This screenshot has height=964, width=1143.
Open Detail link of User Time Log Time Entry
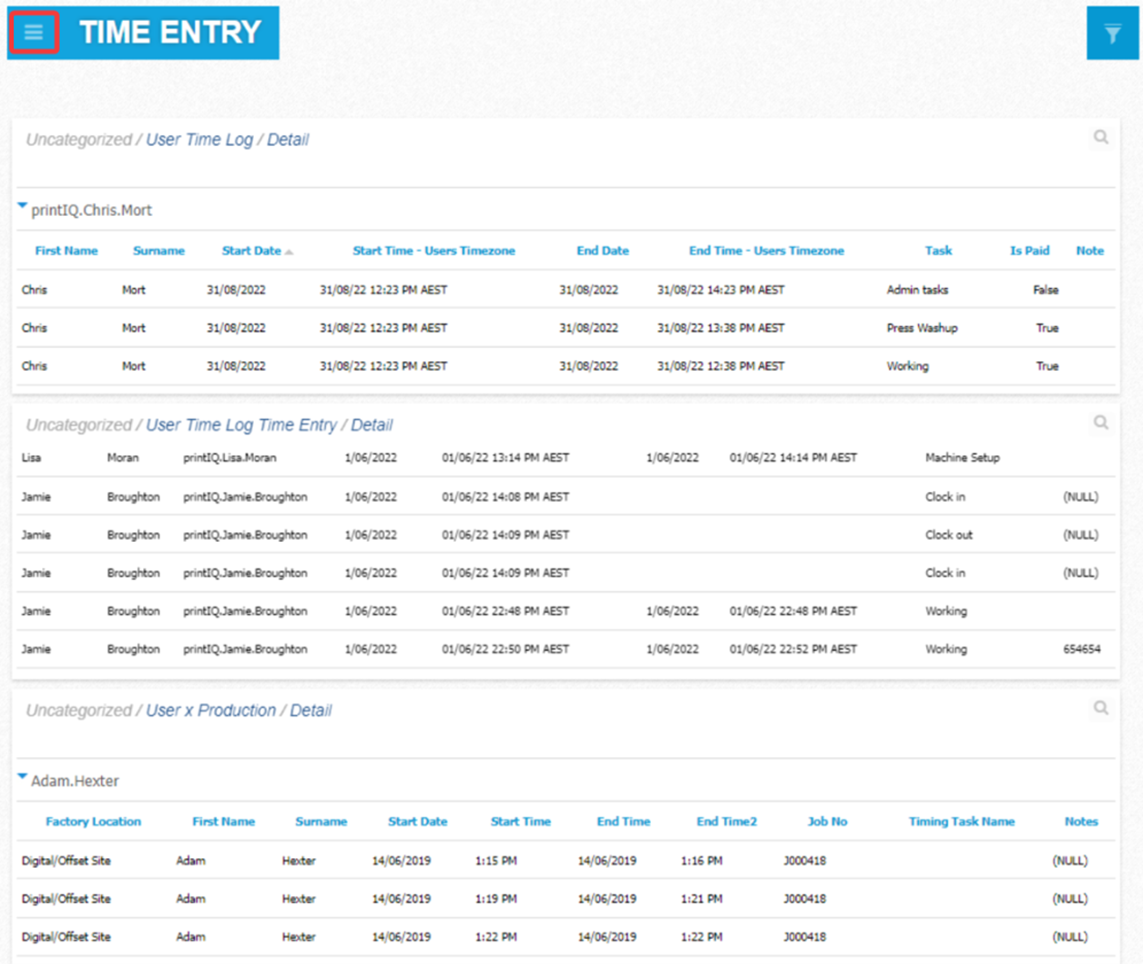pyautogui.click(x=372, y=425)
